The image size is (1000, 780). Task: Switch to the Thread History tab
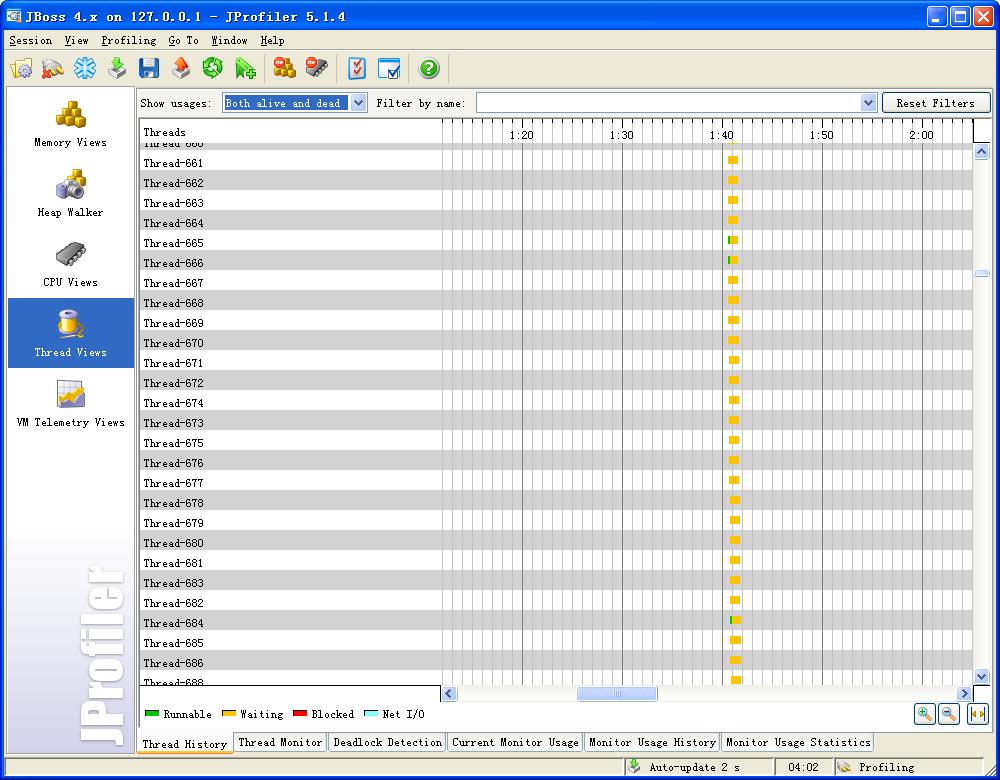pyautogui.click(x=185, y=744)
